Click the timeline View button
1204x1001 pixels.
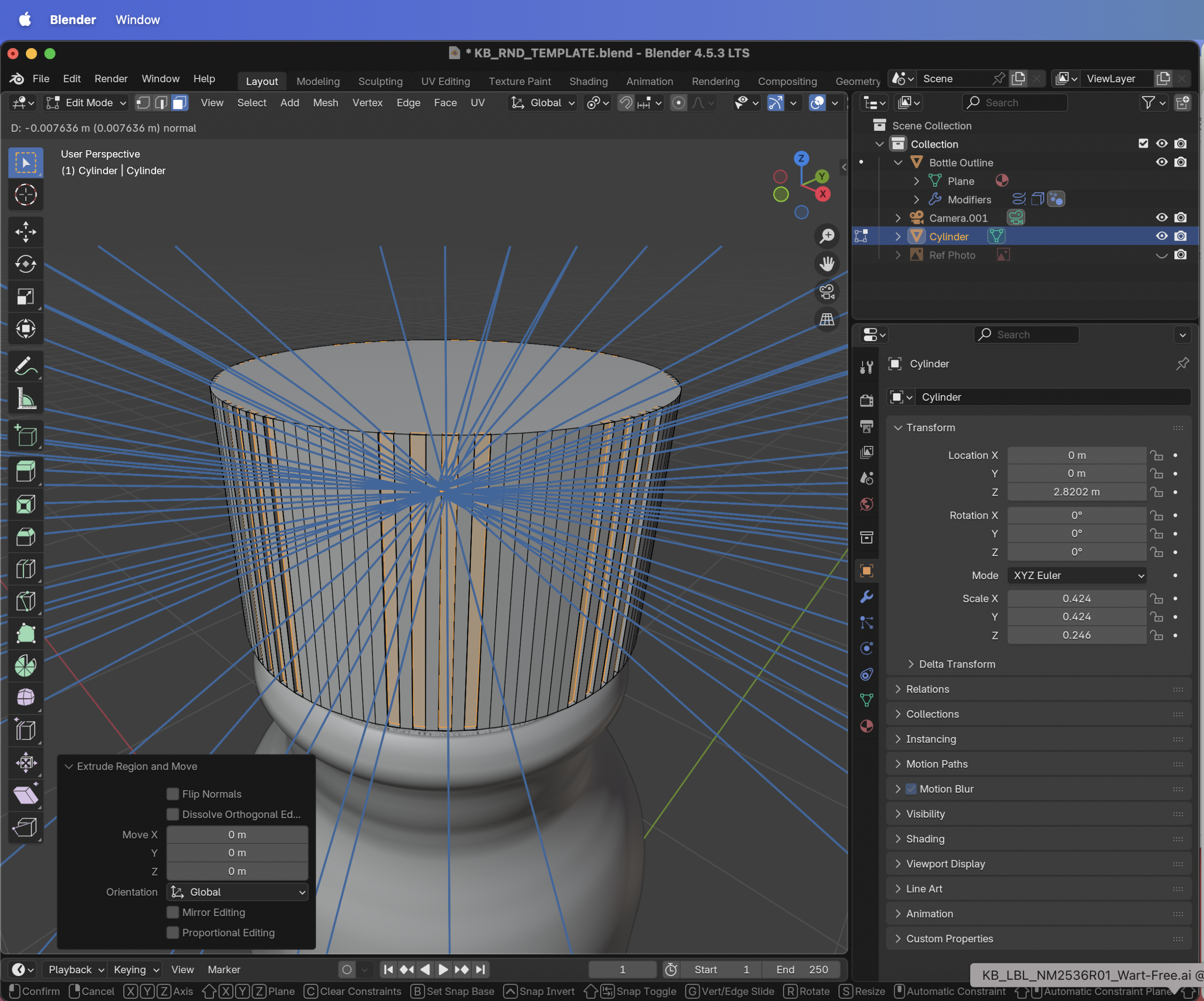click(182, 969)
